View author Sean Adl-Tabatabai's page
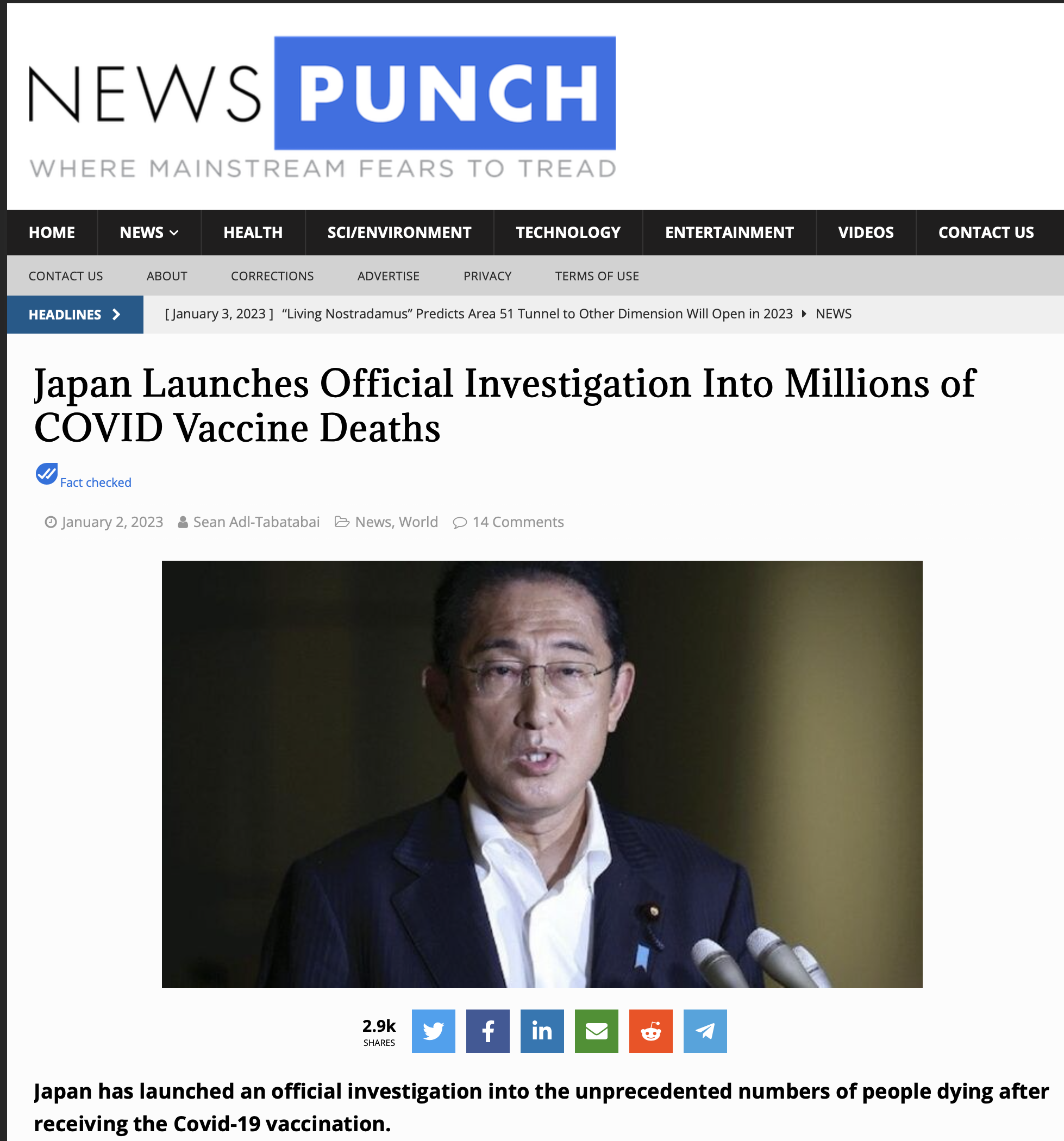The image size is (1064, 1141). (256, 522)
